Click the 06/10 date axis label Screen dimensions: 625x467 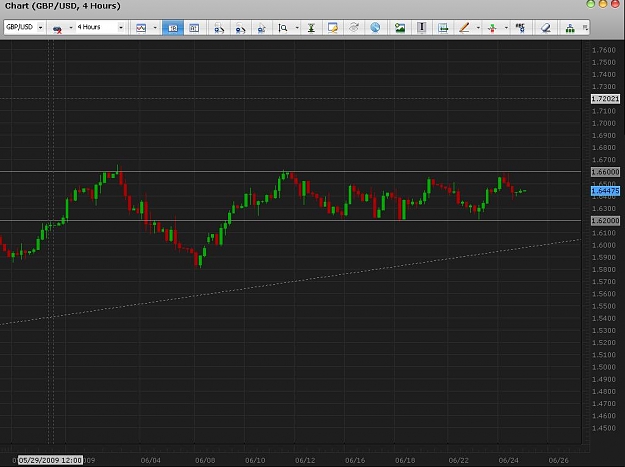[x=255, y=461]
